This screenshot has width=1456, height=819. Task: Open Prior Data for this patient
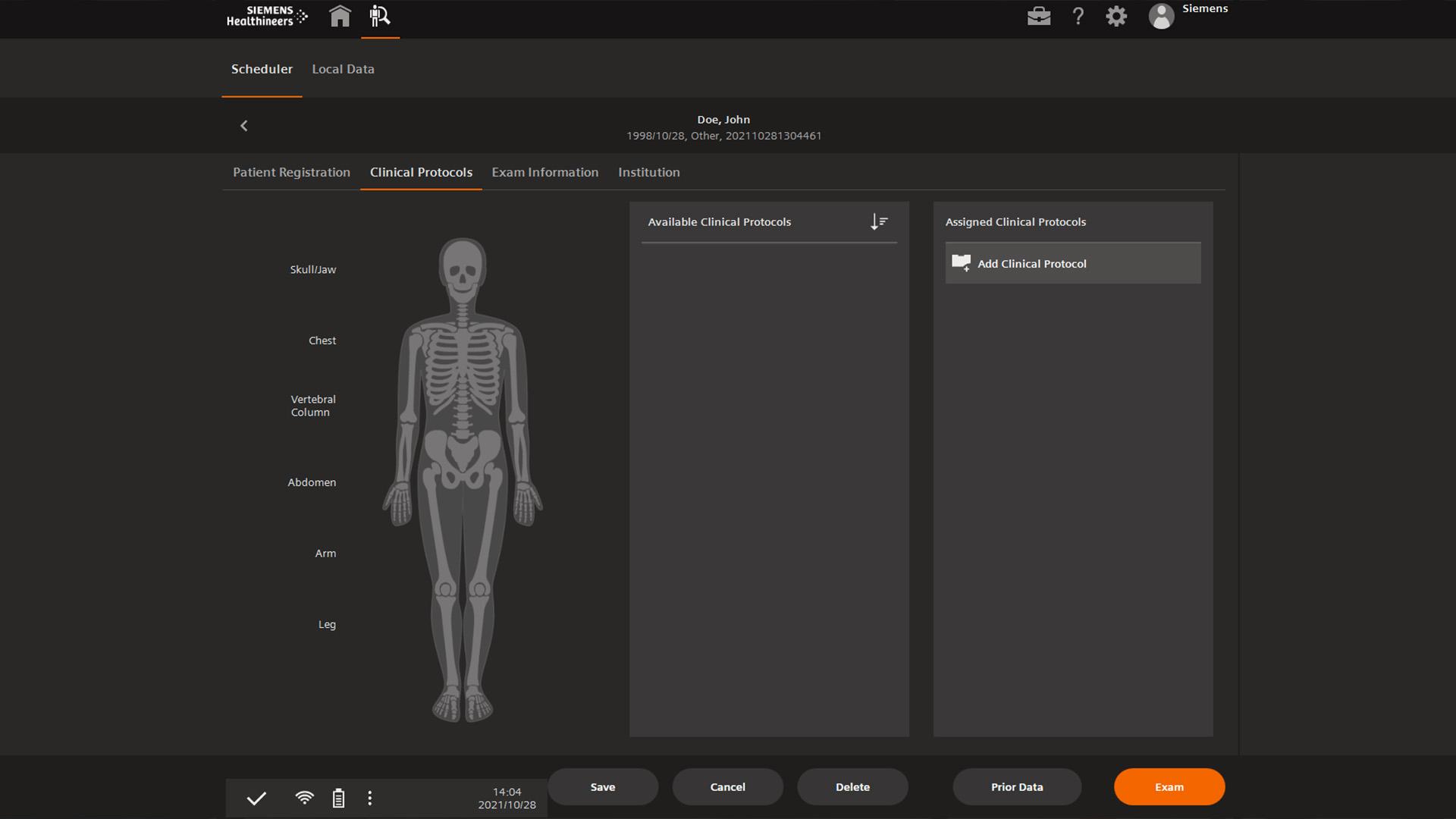1016,786
